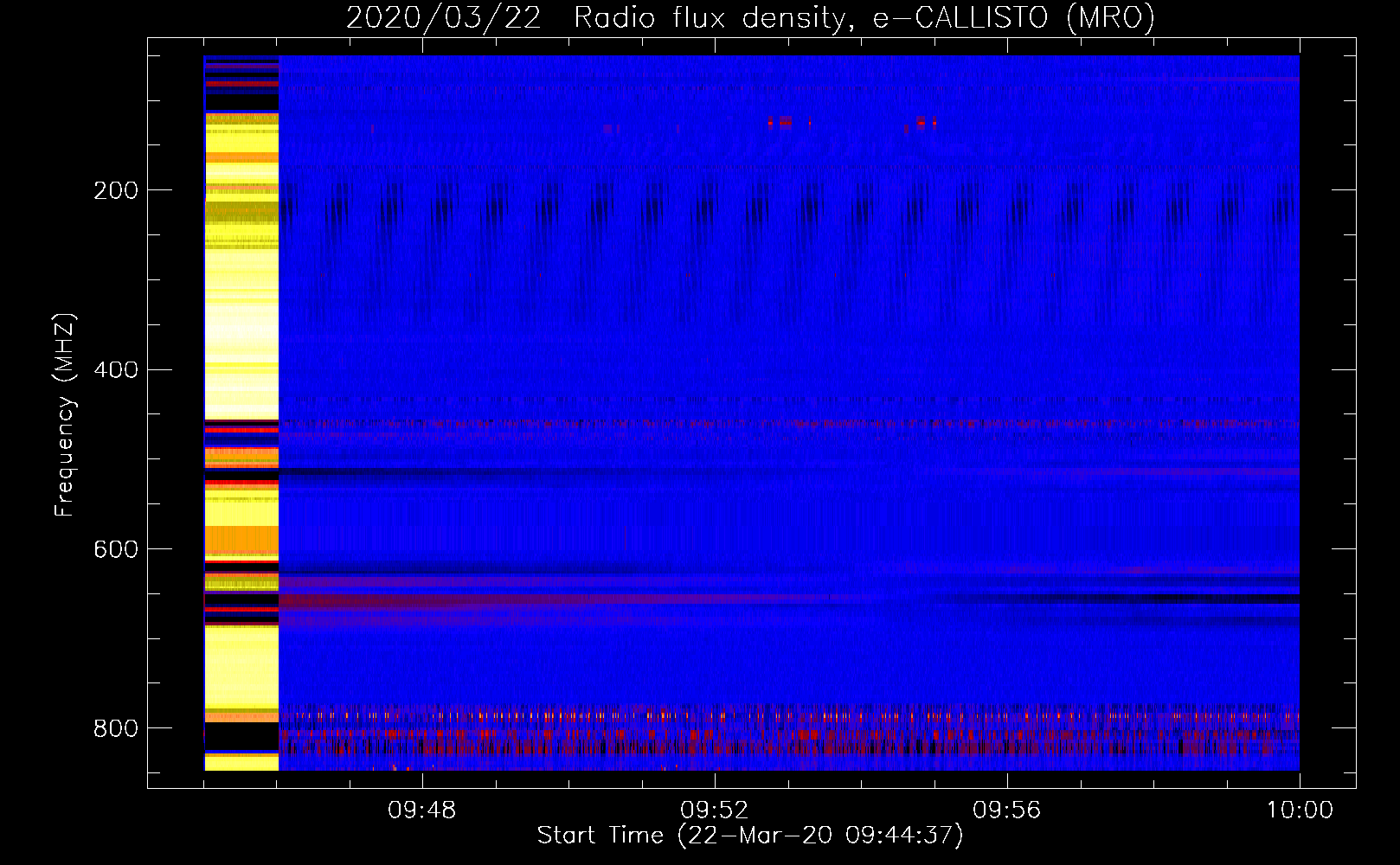Select the 600 frequency tick label
The height and width of the screenshot is (865, 1400).
point(115,550)
